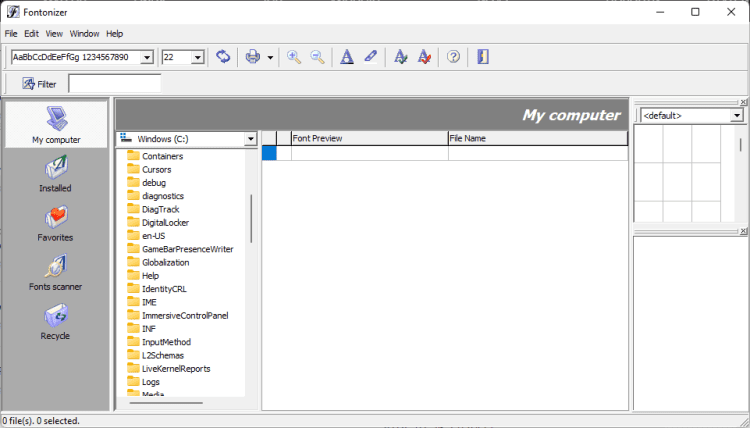Screen dimensions: 750x428
Task: Open the File menu
Action: coord(11,33)
